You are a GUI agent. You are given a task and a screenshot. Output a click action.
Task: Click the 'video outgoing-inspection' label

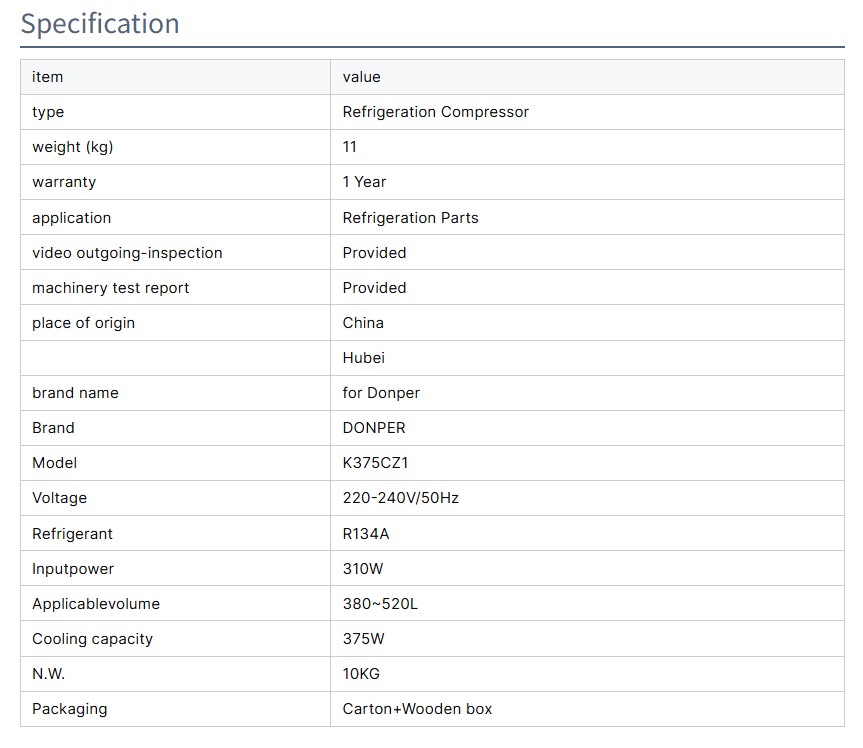click(127, 253)
